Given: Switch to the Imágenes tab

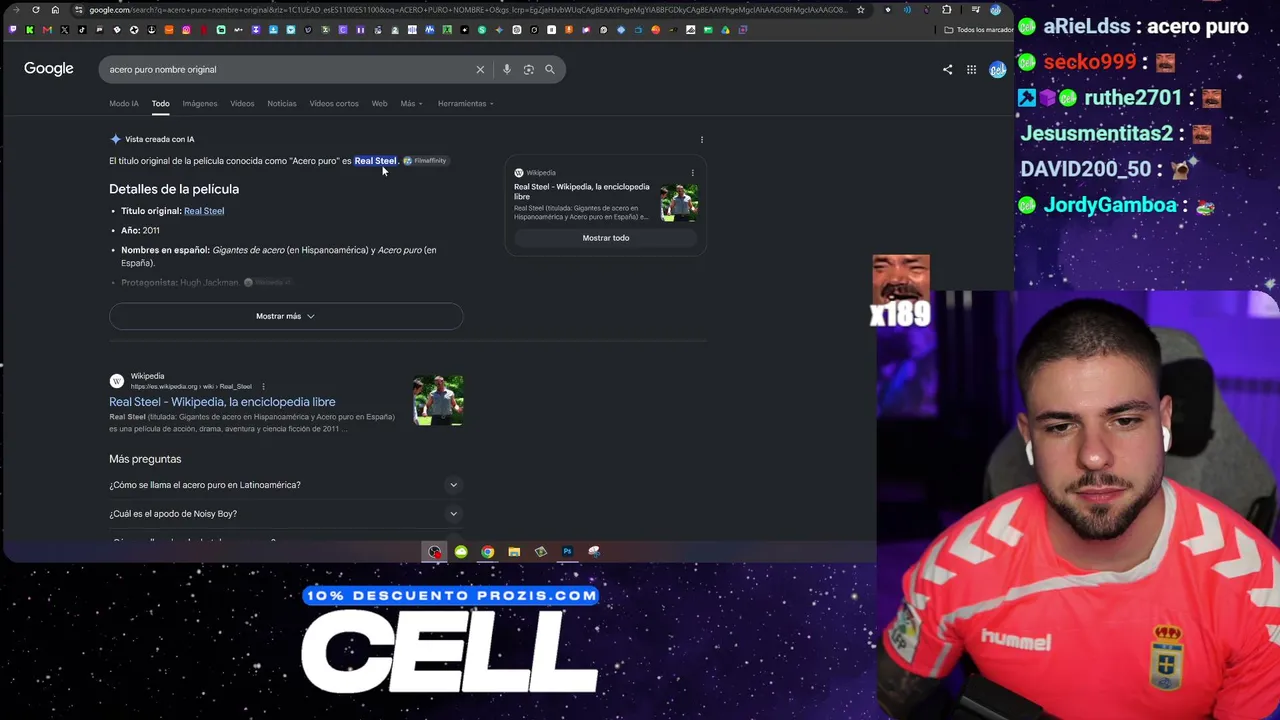Looking at the screenshot, I should [199, 103].
